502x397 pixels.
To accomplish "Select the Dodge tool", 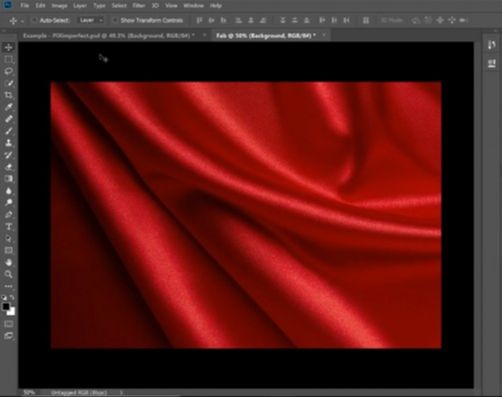I will tap(9, 203).
